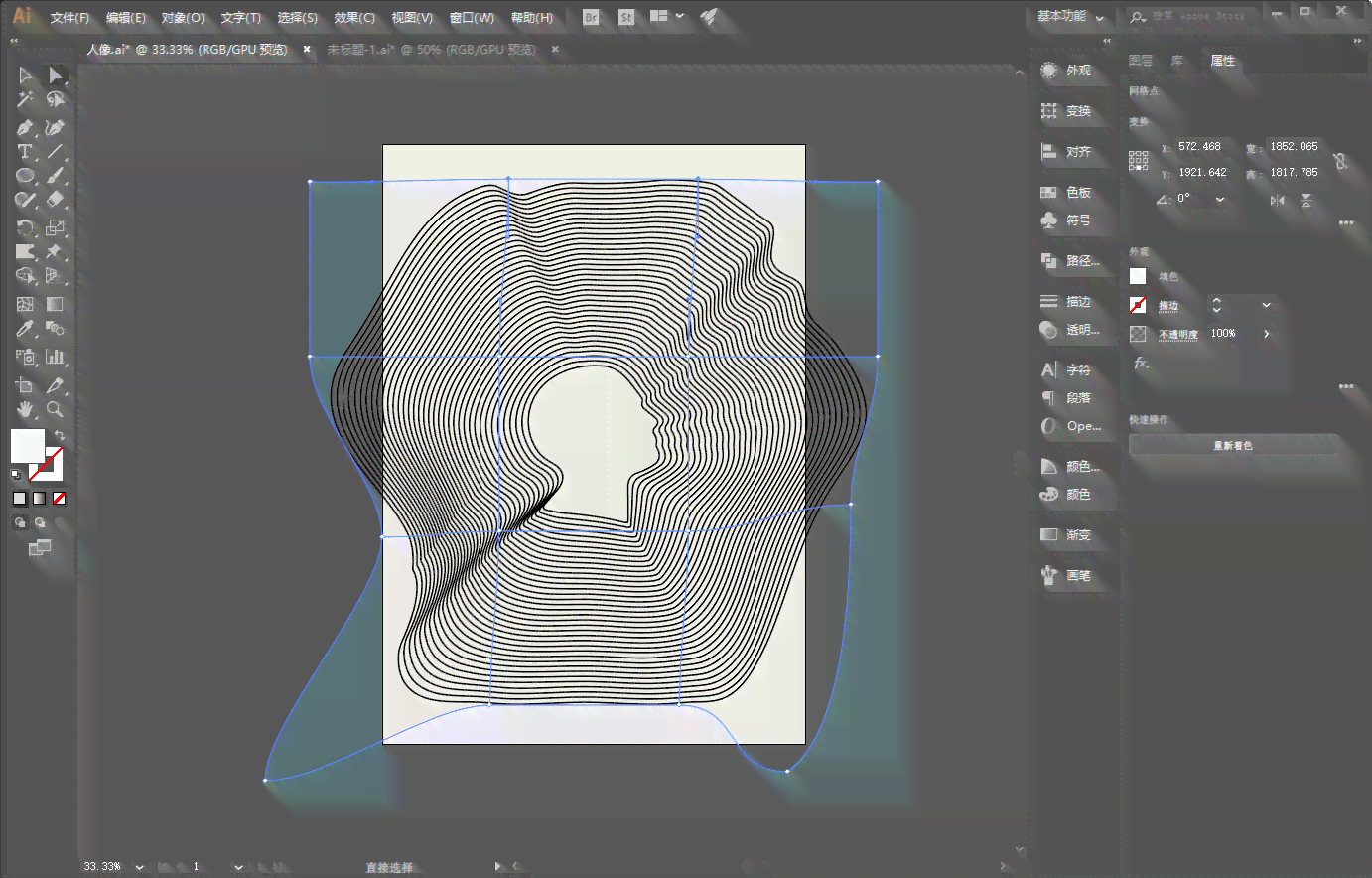This screenshot has width=1372, height=878.
Task: Switch to the 图层 panel tab
Action: [x=1141, y=61]
